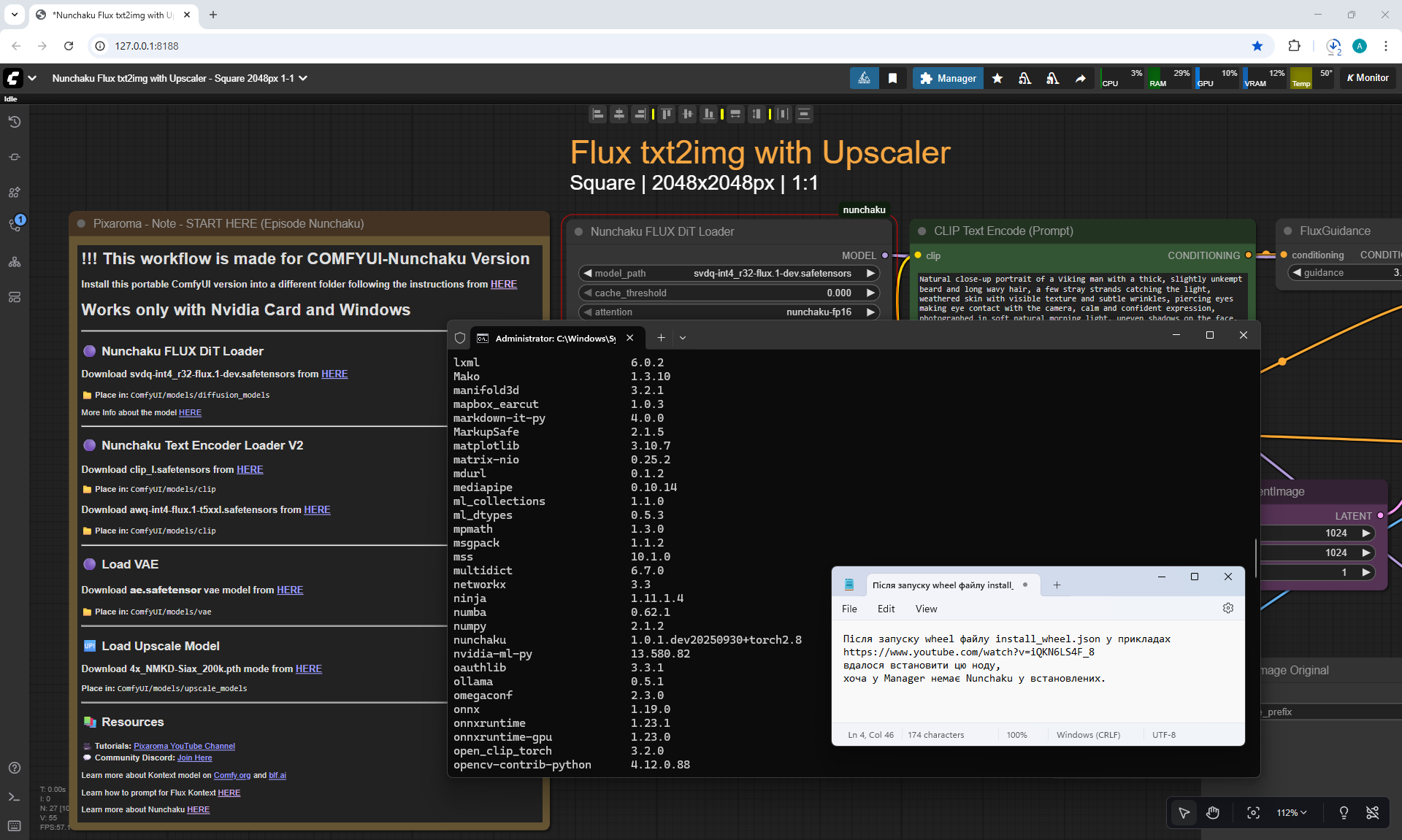Open the help question mark icon
1402x840 pixels.
[15, 768]
